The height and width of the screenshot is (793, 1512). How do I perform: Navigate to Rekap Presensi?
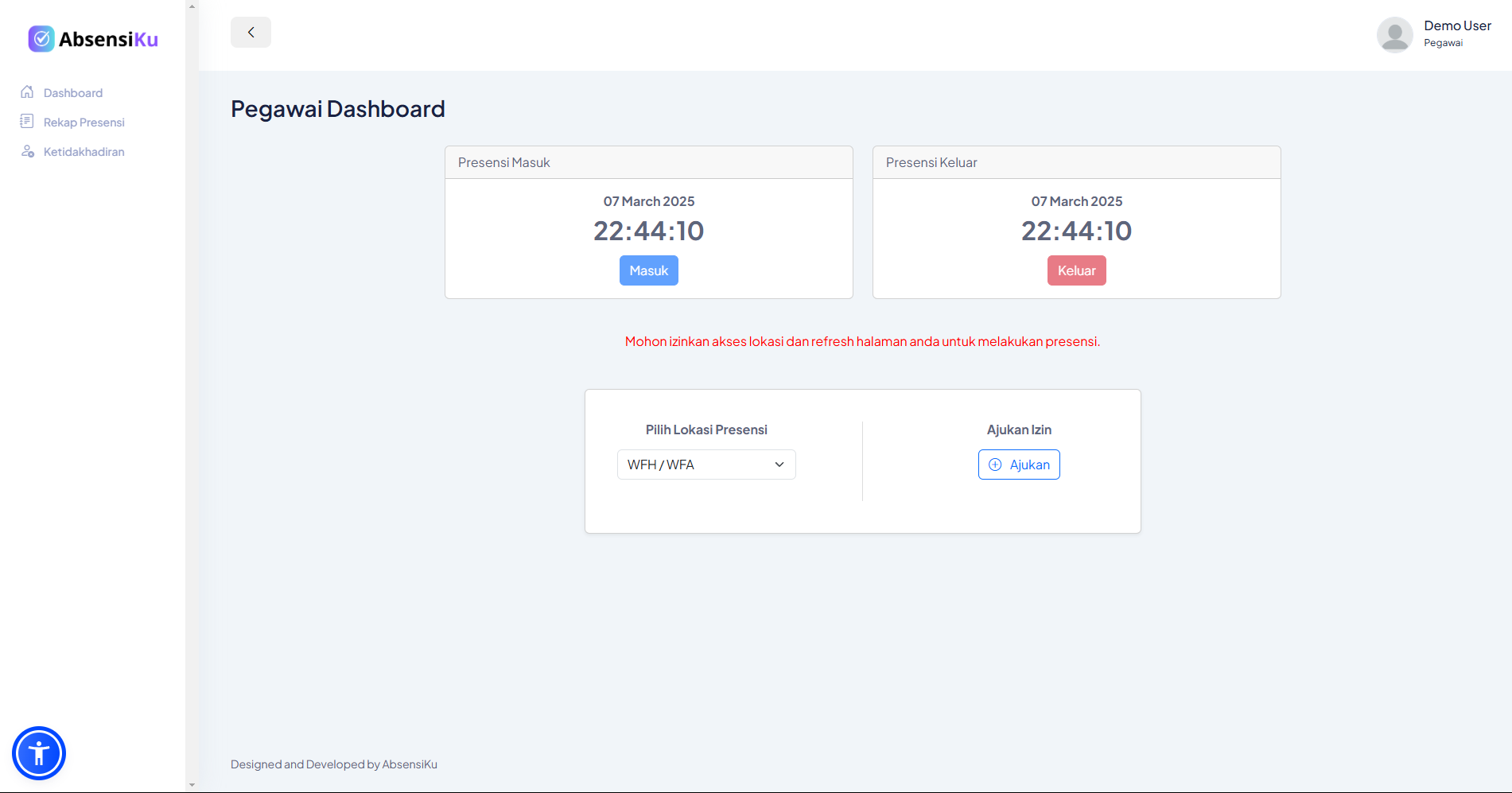point(84,121)
